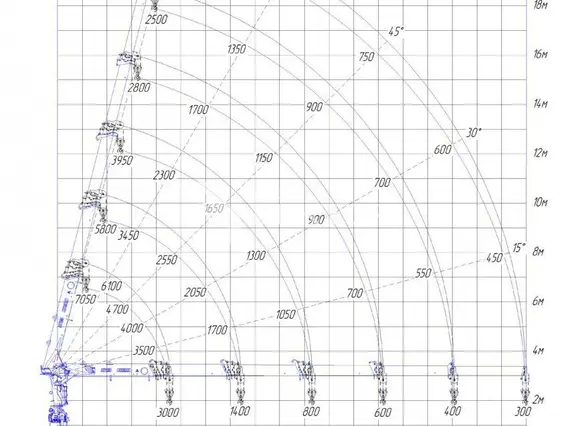Viewport: 568px width, 426px height.
Task: Click the 450 load capacity value
Action: coord(494,258)
